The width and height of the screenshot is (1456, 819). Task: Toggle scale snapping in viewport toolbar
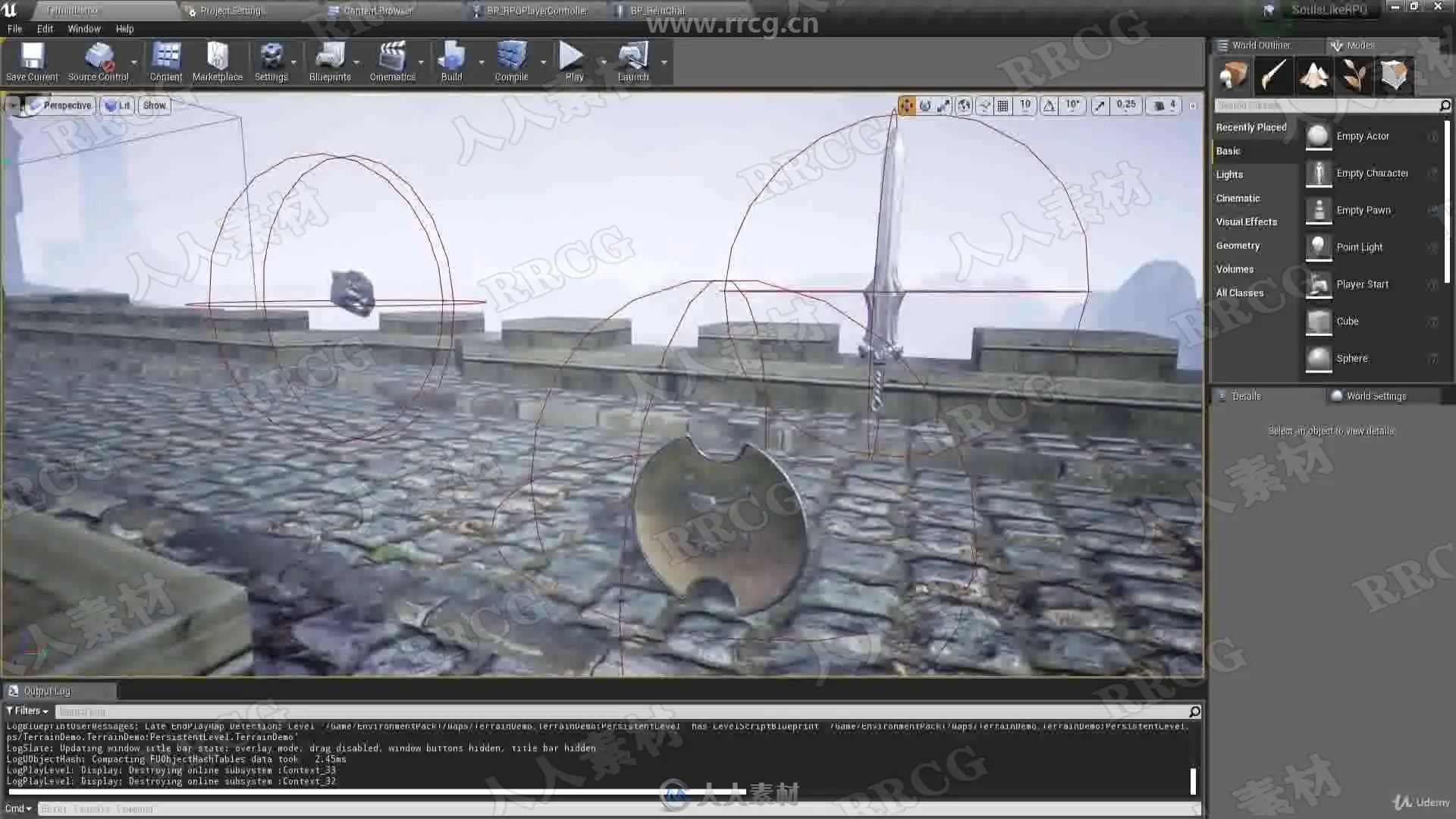click(x=1100, y=105)
